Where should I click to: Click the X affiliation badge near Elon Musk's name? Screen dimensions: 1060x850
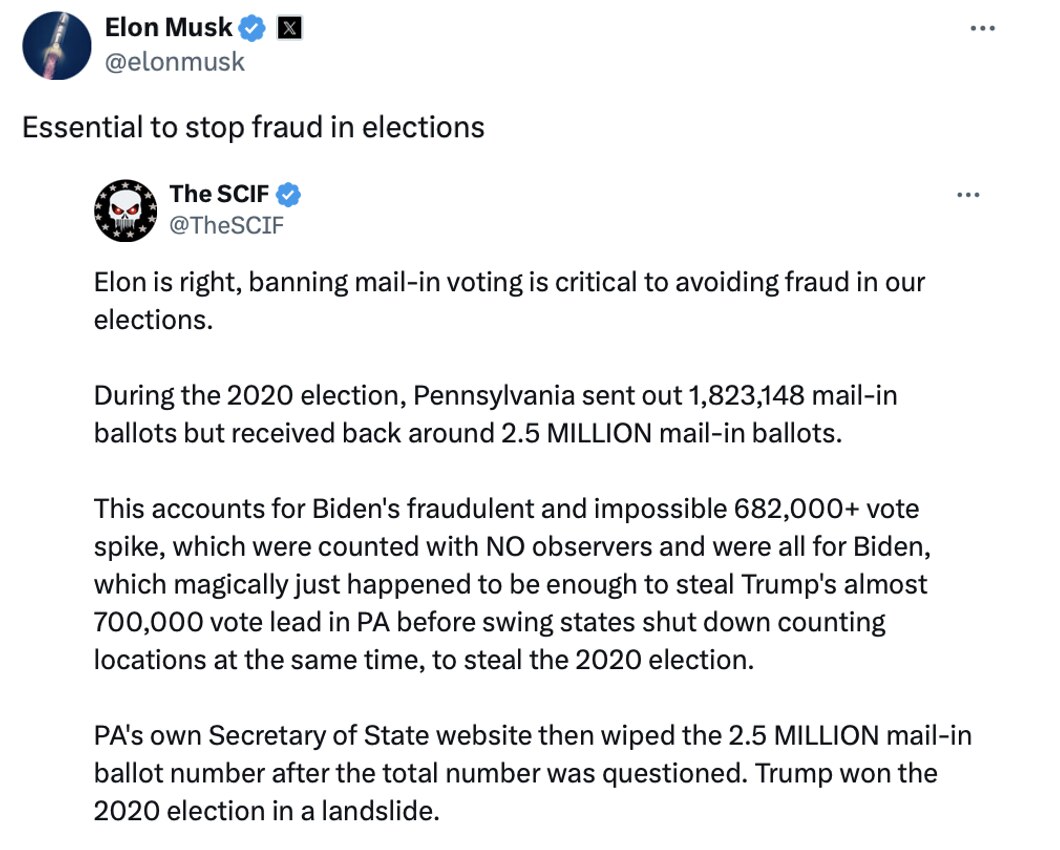[288, 27]
